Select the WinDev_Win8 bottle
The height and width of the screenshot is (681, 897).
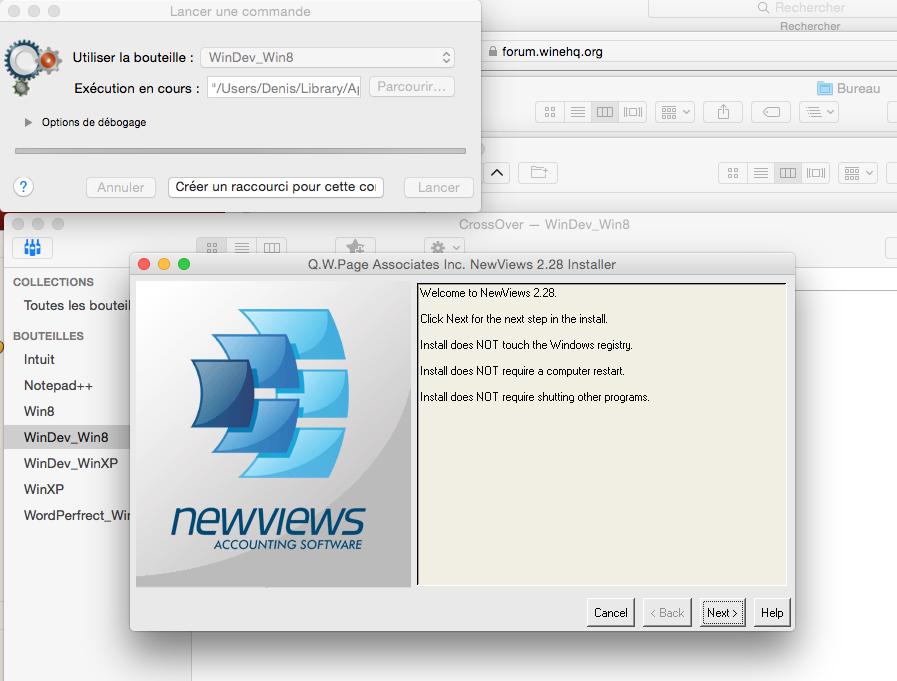coord(66,437)
